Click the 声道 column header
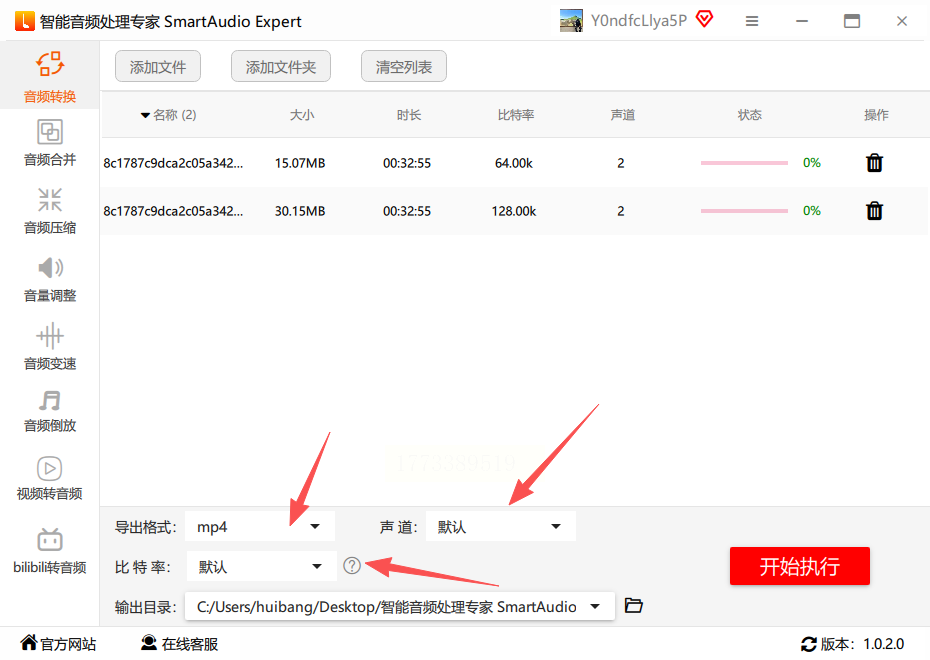Image resolution: width=930 pixels, height=660 pixels. click(x=622, y=115)
